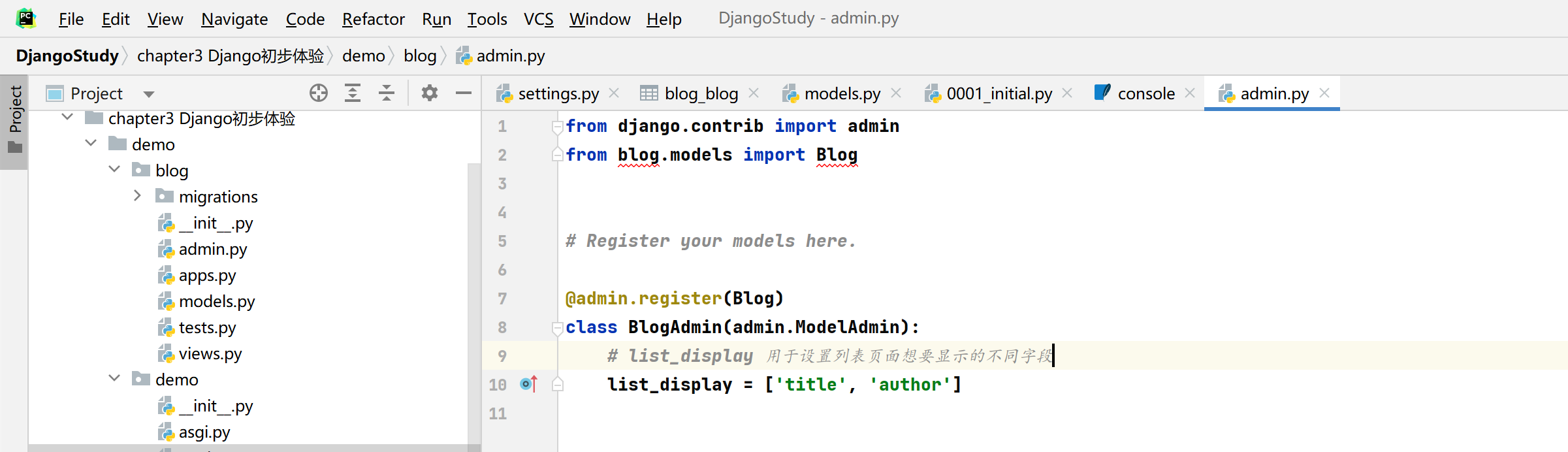Open the Run menu
Screen dimensions: 1568x452
[x=437, y=19]
